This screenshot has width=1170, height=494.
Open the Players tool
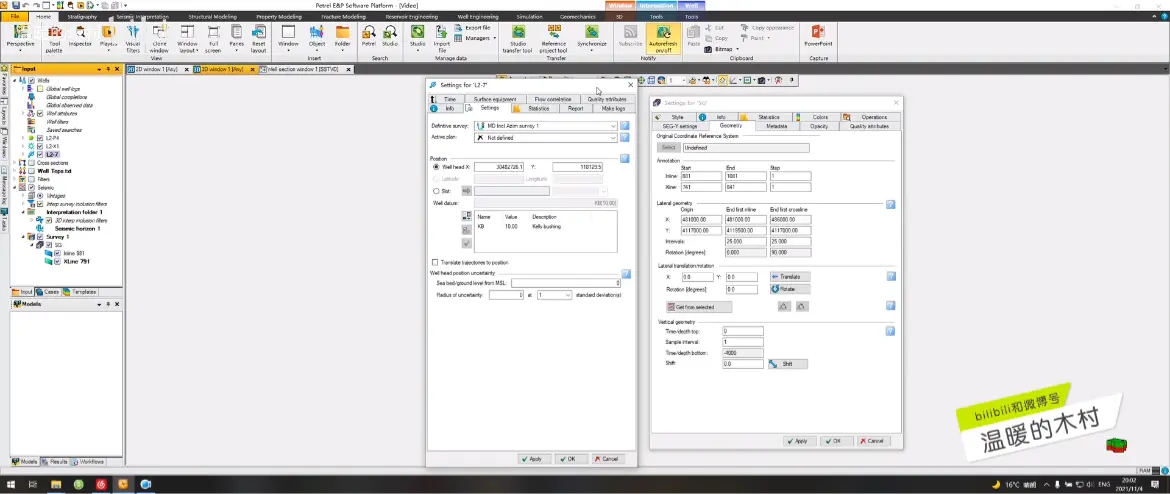coord(108,37)
